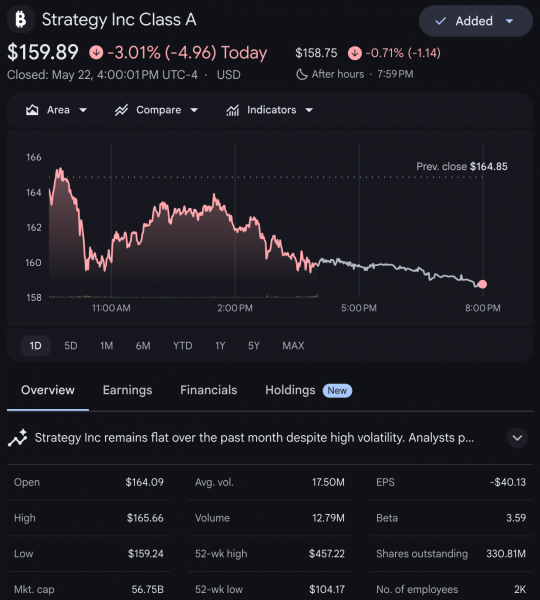The image size is (540, 600).
Task: Click the Indicators bar chart icon
Action: point(232,110)
